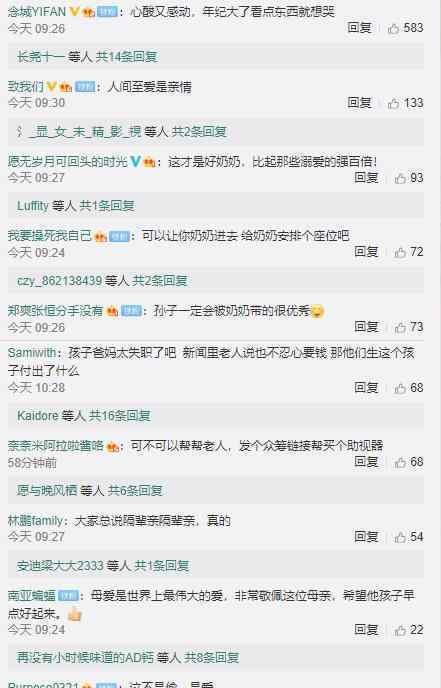Open 林鹏family username link

coord(36,521)
